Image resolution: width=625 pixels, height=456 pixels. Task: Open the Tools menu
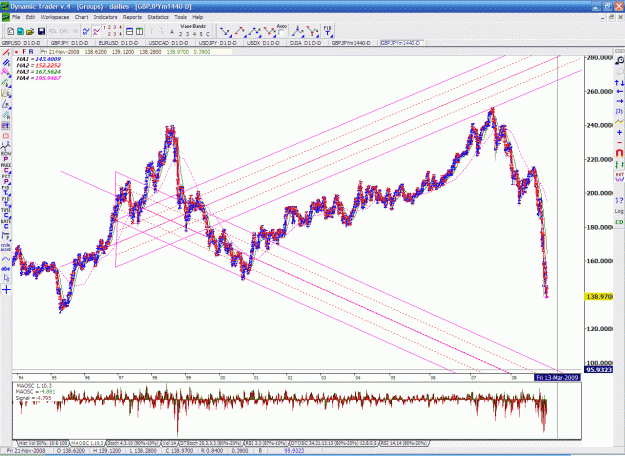[181, 17]
